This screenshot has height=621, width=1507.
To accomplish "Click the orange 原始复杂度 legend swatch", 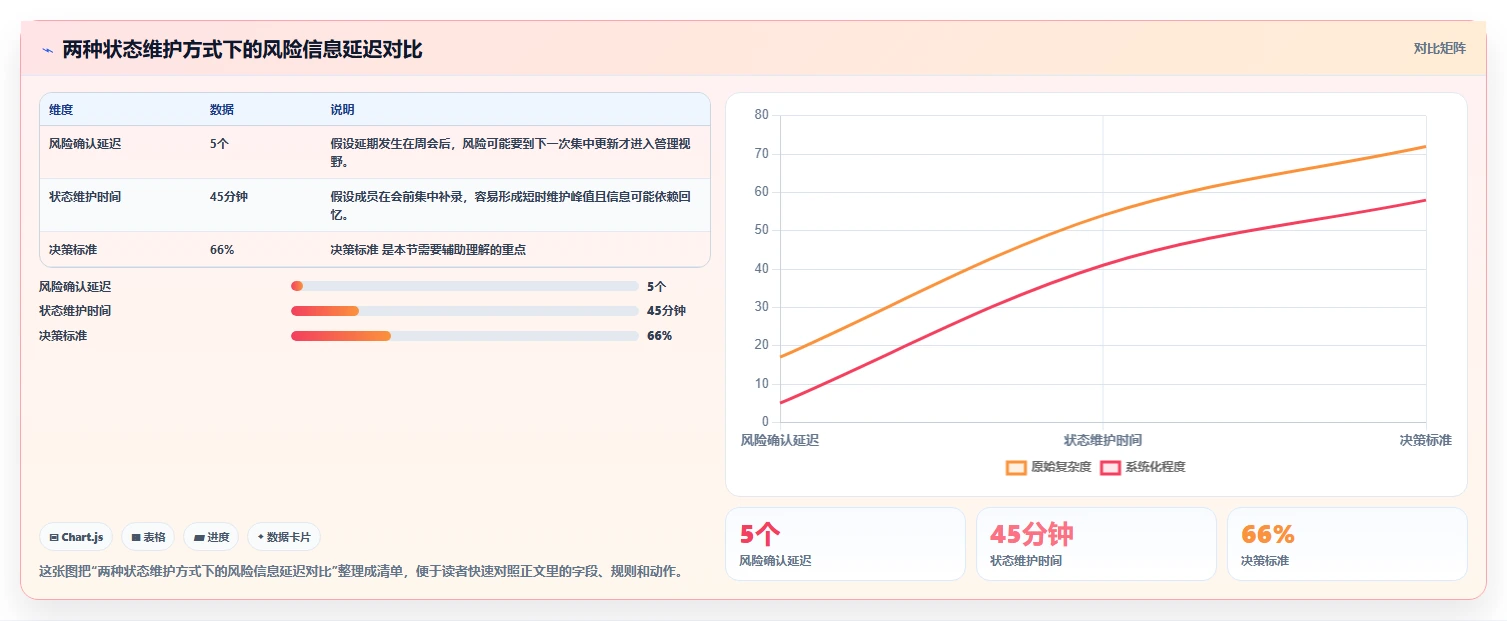I will pos(1016,467).
